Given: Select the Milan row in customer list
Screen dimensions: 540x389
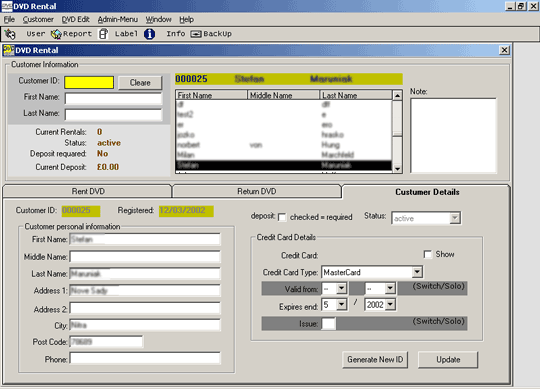Looking at the screenshot, I should coord(284,155).
